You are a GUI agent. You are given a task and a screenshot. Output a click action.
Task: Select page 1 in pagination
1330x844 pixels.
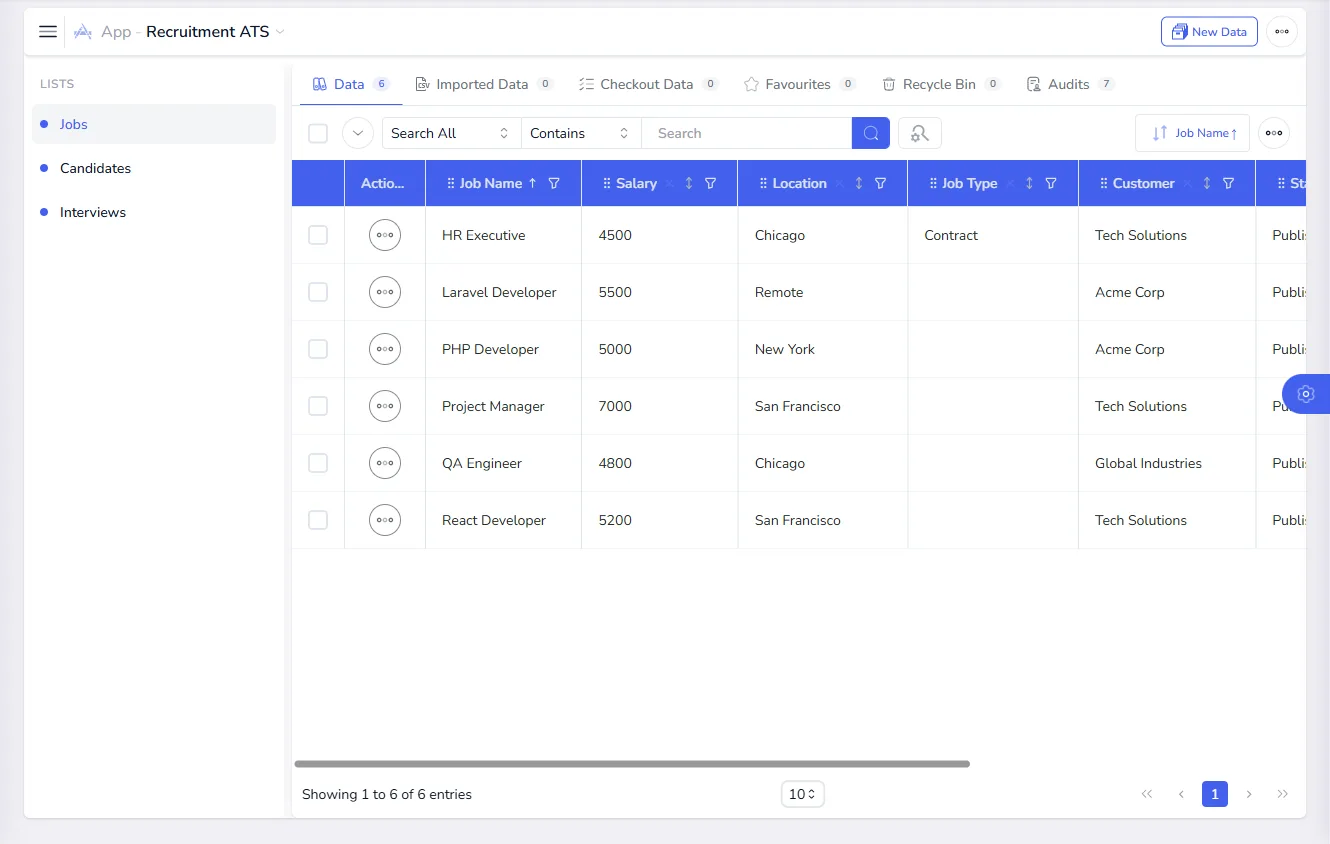pyautogui.click(x=1215, y=794)
